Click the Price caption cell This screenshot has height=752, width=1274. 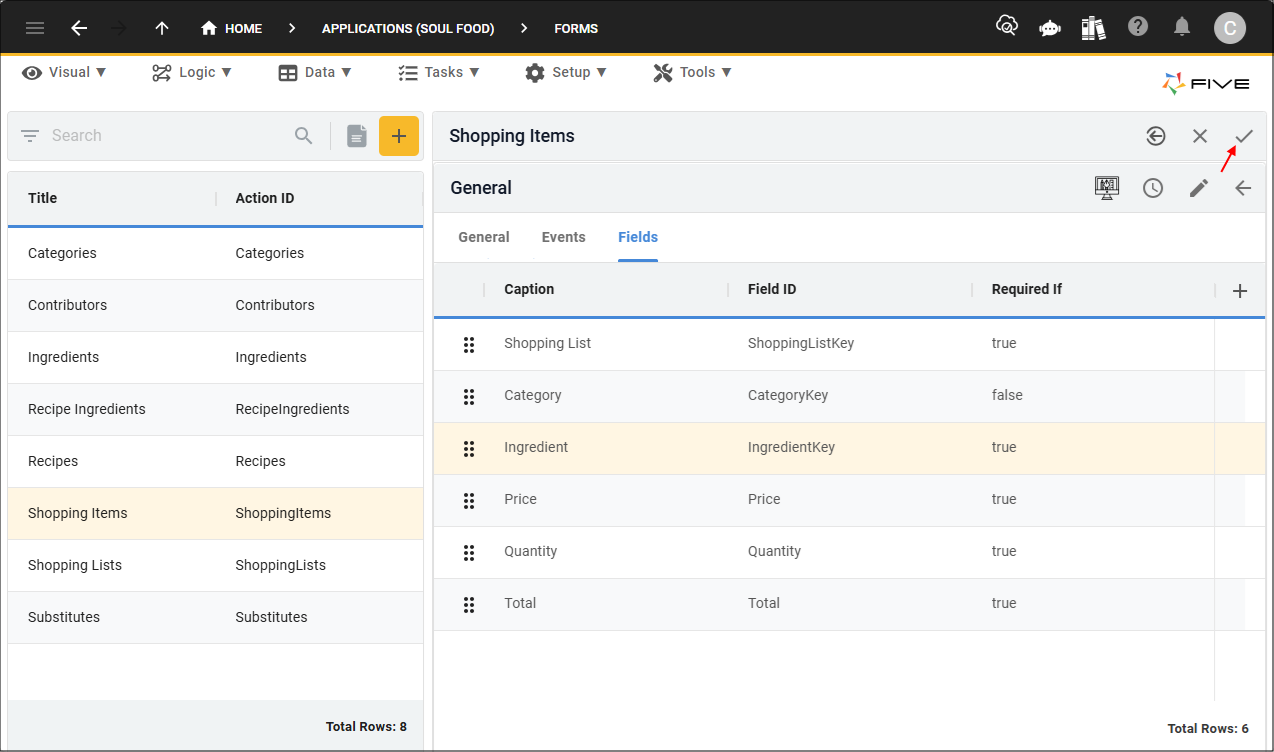pyautogui.click(x=520, y=499)
